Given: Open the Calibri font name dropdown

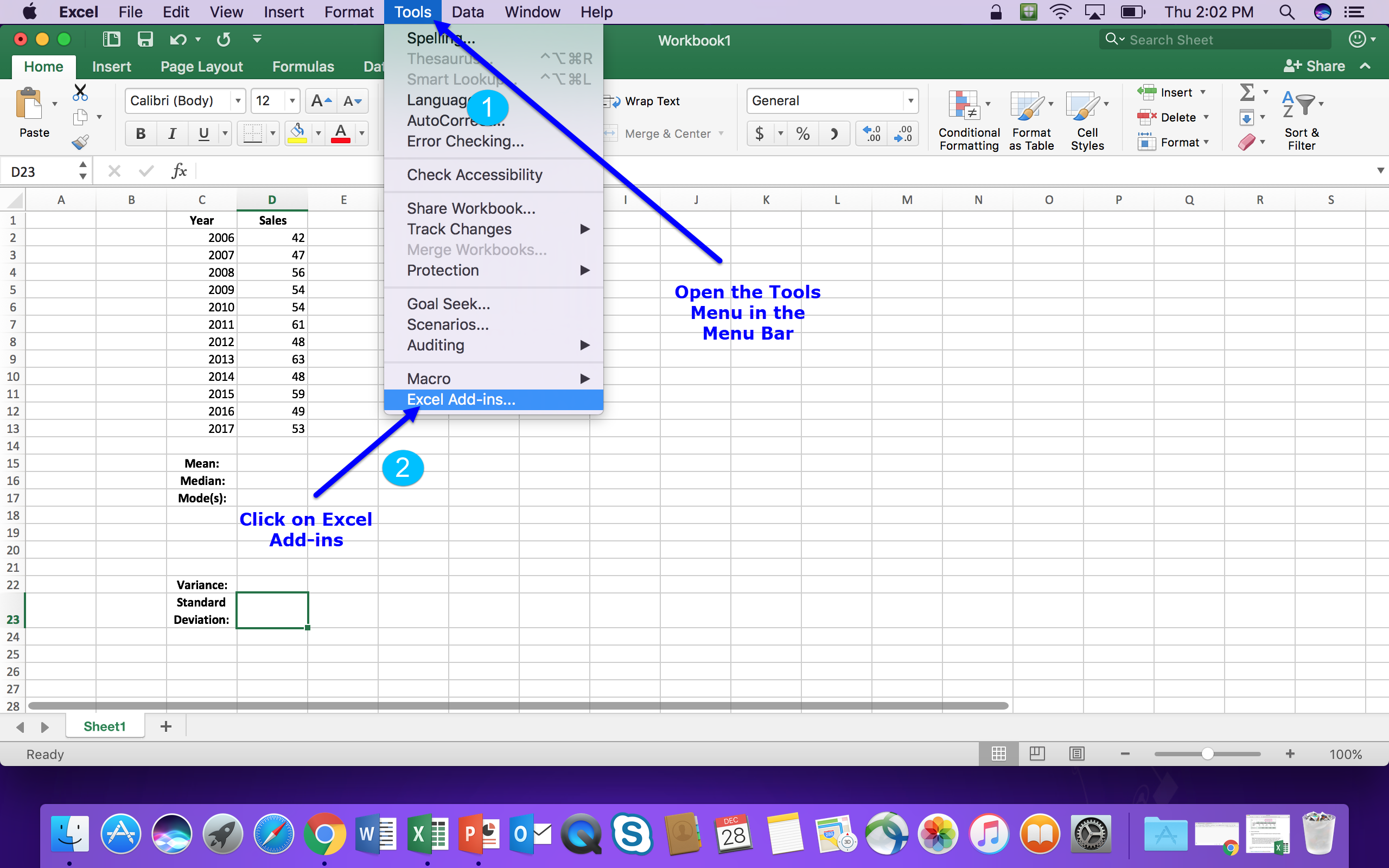Looking at the screenshot, I should point(238,101).
